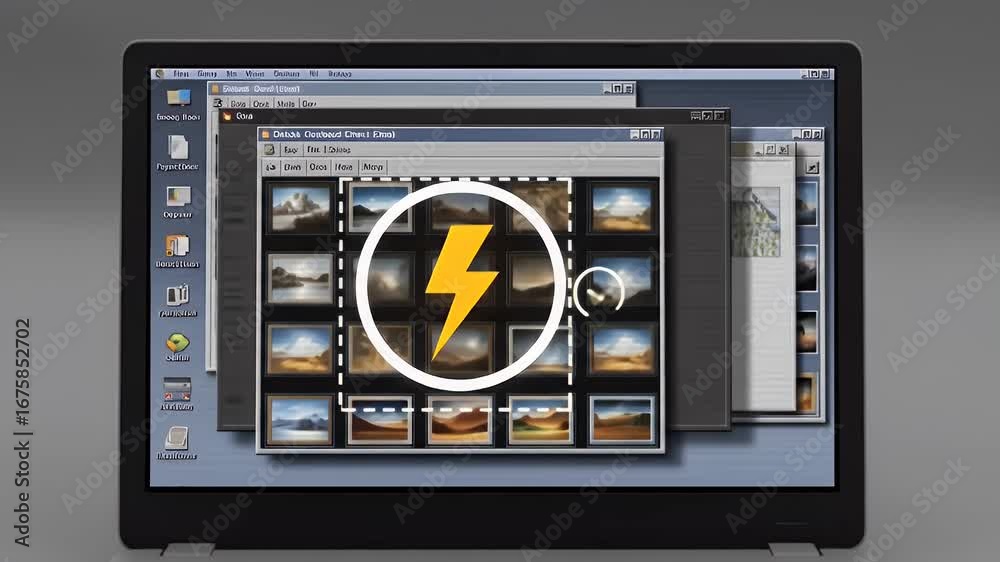Select the green hills thumbnail in the bottom row
1000x562 pixels.
540,420
